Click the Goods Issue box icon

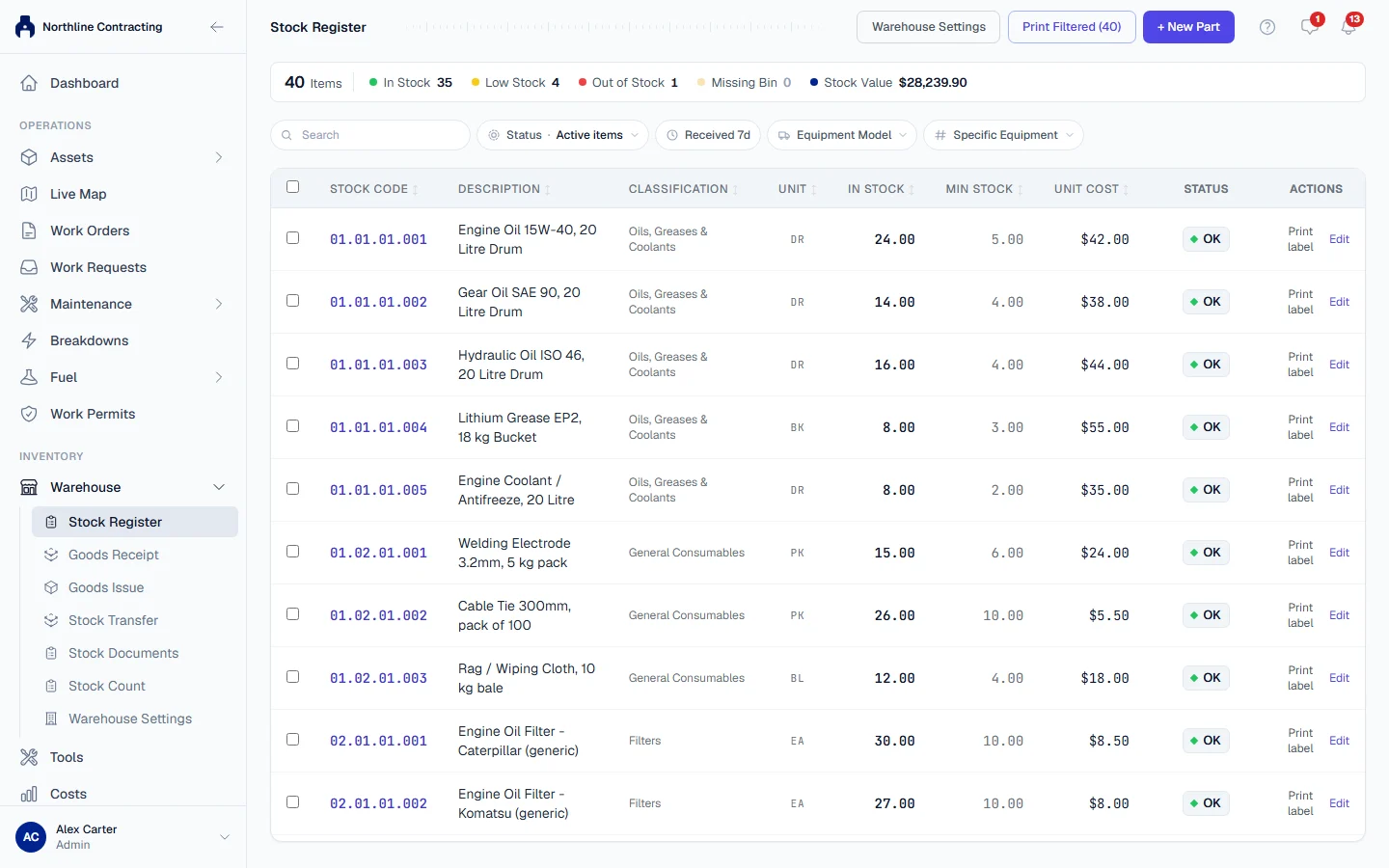(51, 587)
